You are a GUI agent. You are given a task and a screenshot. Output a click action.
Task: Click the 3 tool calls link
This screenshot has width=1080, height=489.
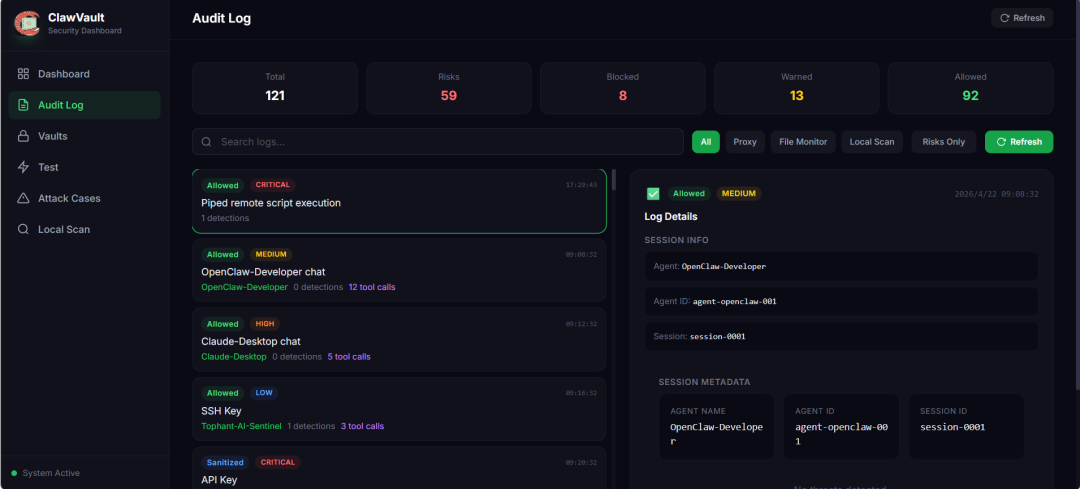click(362, 426)
